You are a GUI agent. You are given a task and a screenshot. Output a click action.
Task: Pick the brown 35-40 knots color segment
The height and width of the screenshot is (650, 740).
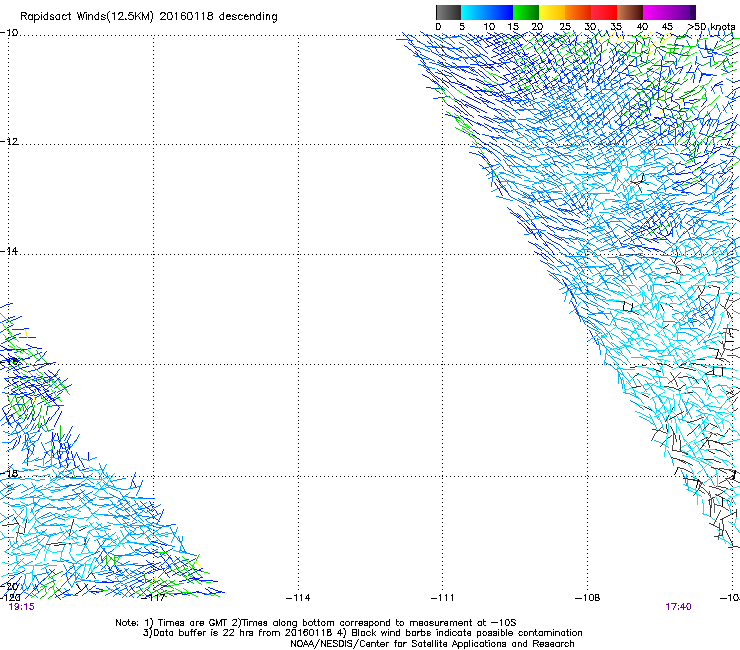(x=630, y=12)
